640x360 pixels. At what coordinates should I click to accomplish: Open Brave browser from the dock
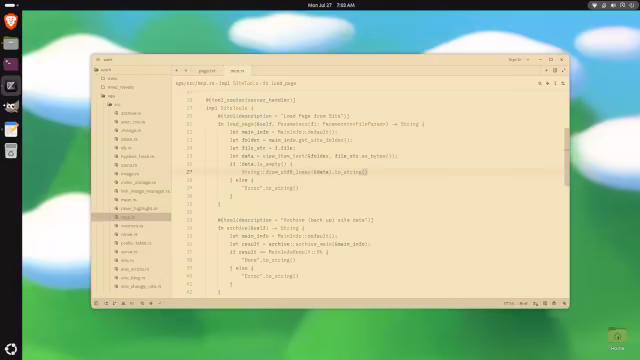[11, 21]
